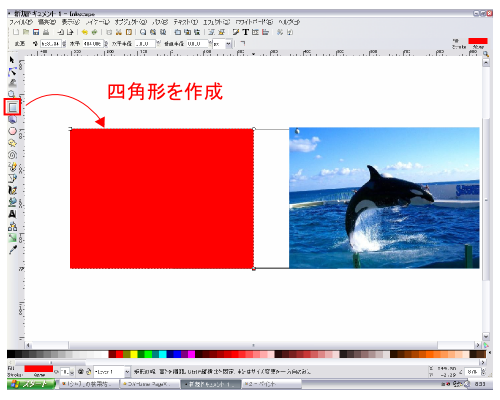Select the Rectangle tool
This screenshot has width=500, height=400.
click(x=13, y=107)
